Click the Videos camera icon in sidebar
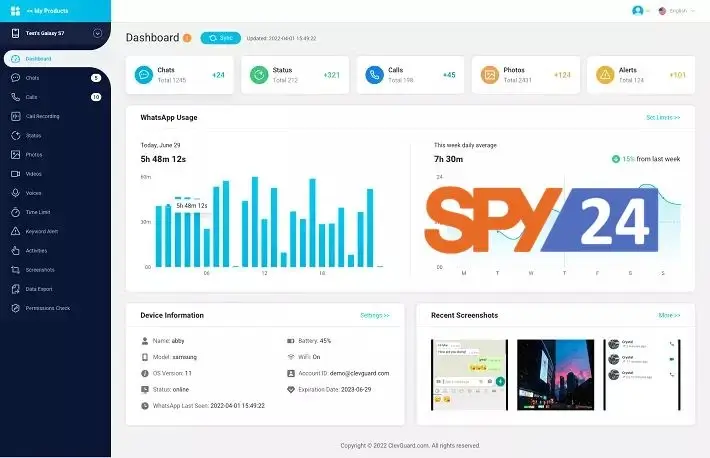Image resolution: width=710 pixels, height=458 pixels. coord(15,174)
